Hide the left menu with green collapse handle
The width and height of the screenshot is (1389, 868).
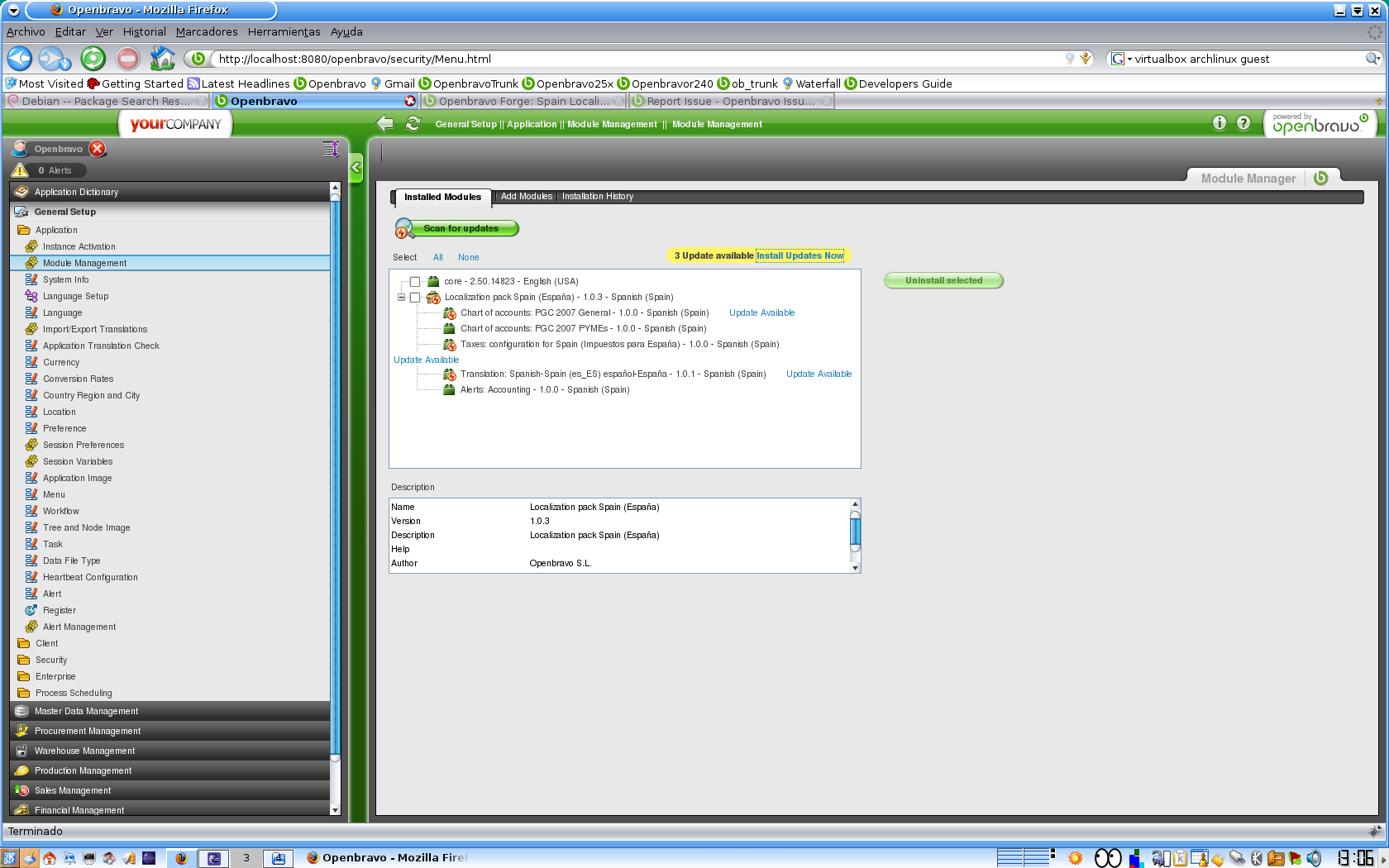coord(356,168)
